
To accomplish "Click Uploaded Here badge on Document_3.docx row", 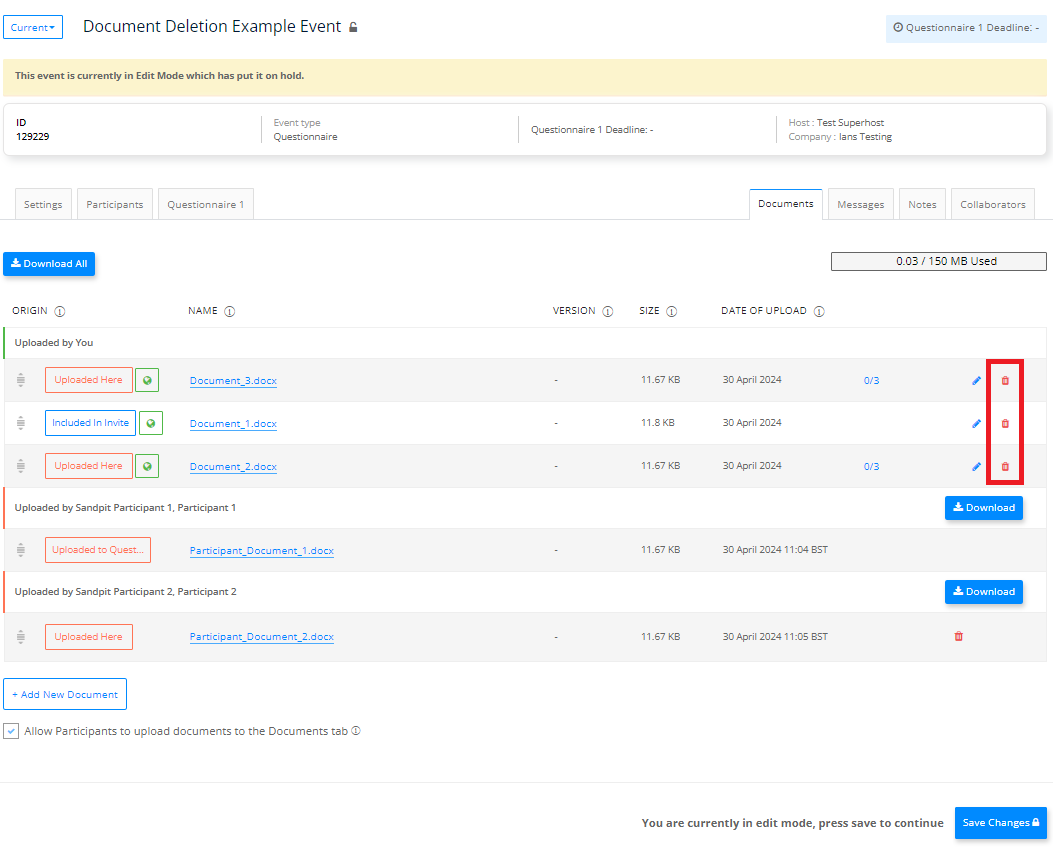I will coord(89,380).
